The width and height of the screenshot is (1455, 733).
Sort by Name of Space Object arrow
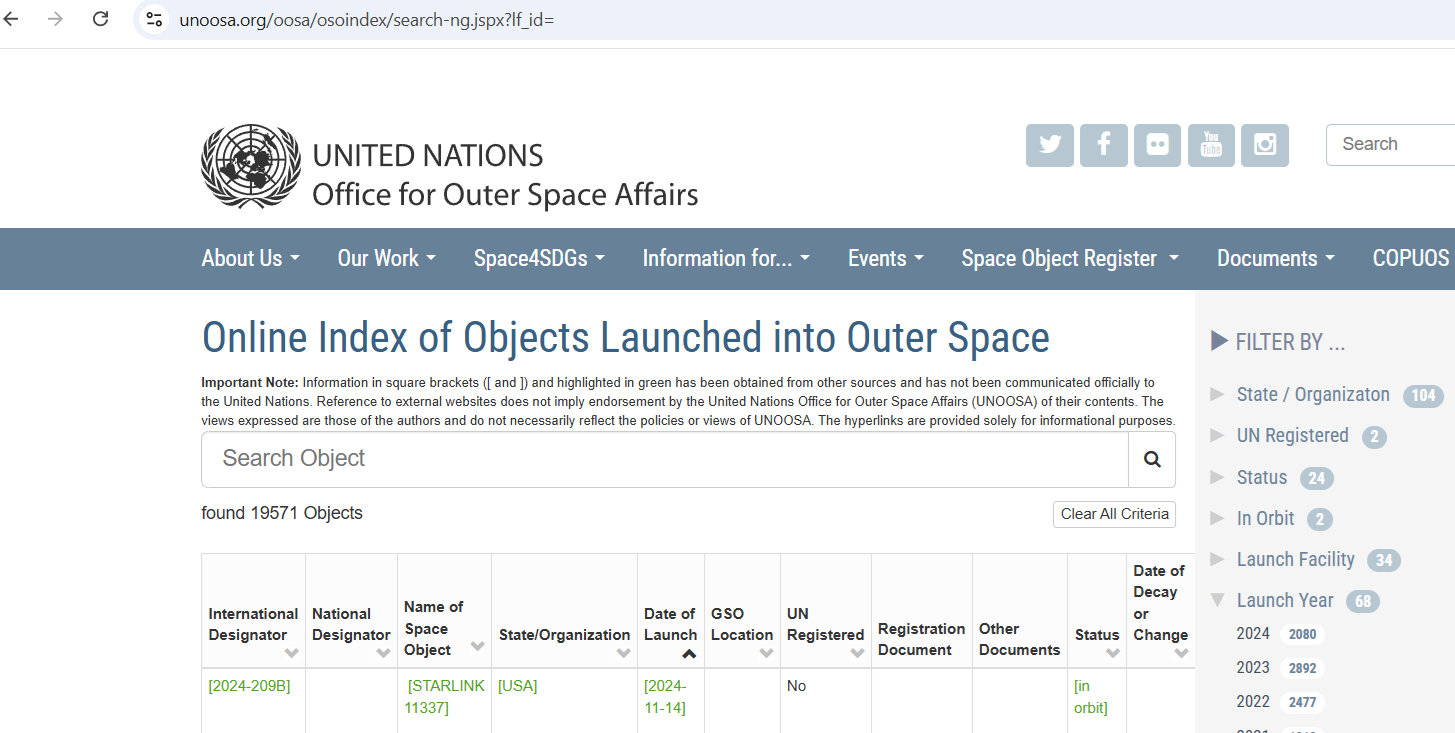tap(477, 646)
